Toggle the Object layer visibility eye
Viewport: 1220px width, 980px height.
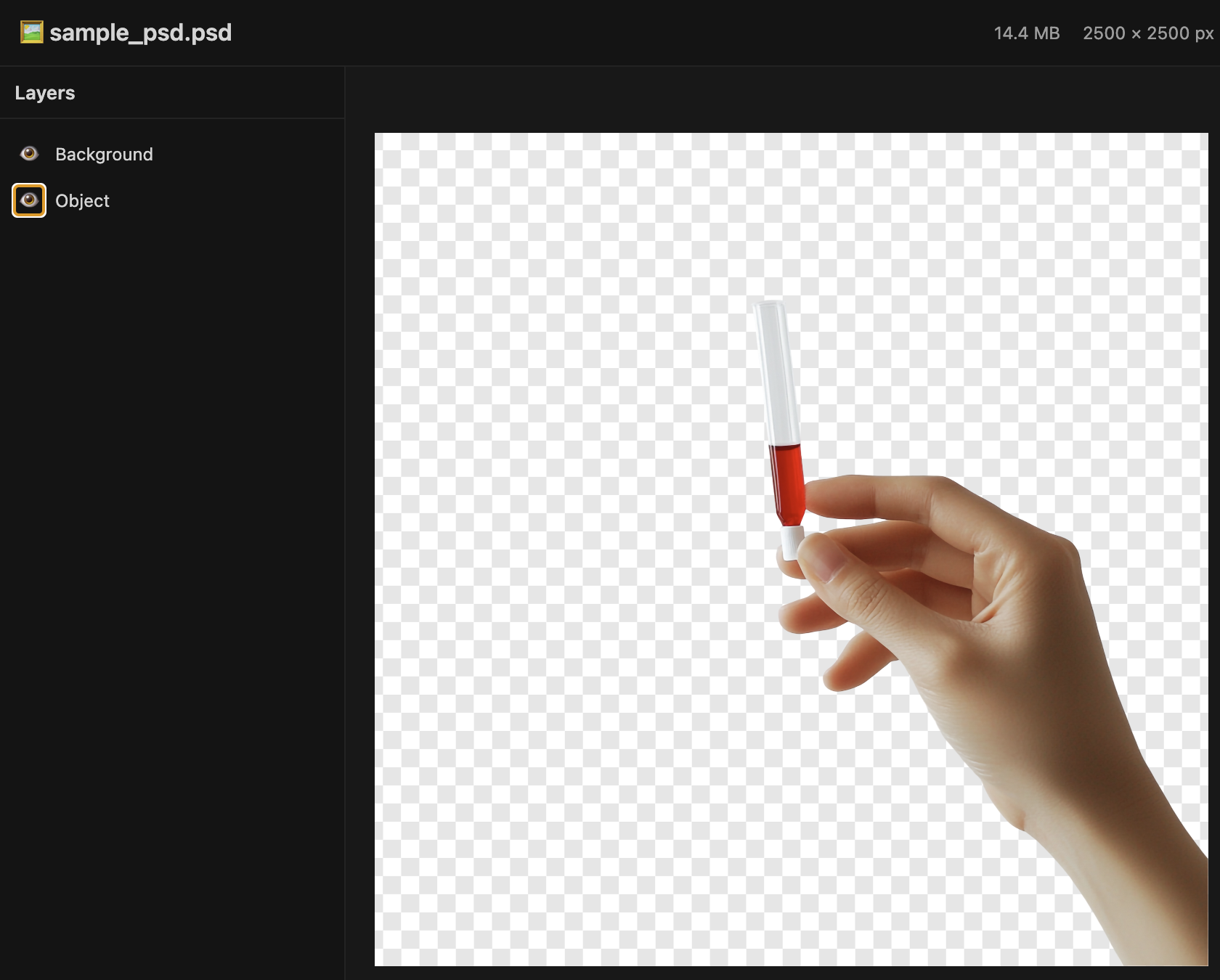coord(29,200)
